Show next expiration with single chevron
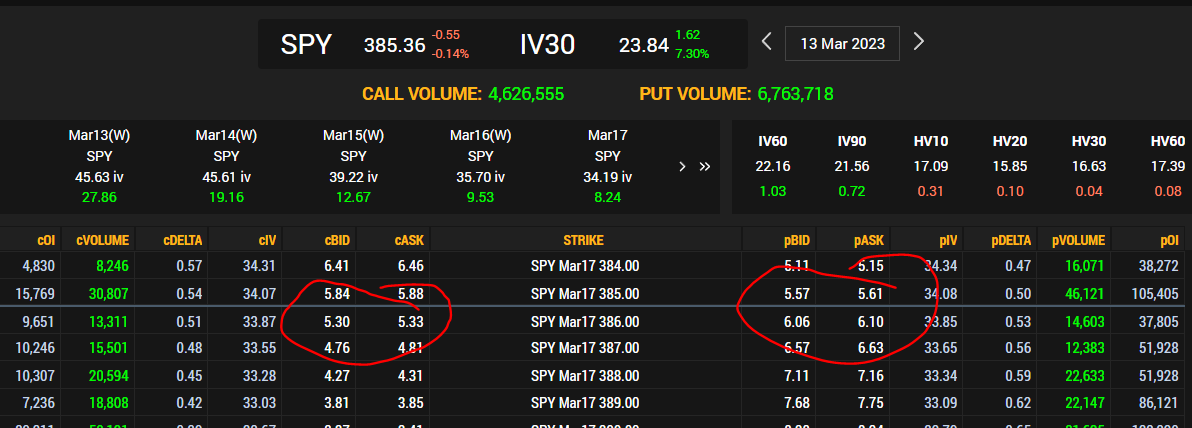Image resolution: width=1192 pixels, height=428 pixels. (683, 166)
